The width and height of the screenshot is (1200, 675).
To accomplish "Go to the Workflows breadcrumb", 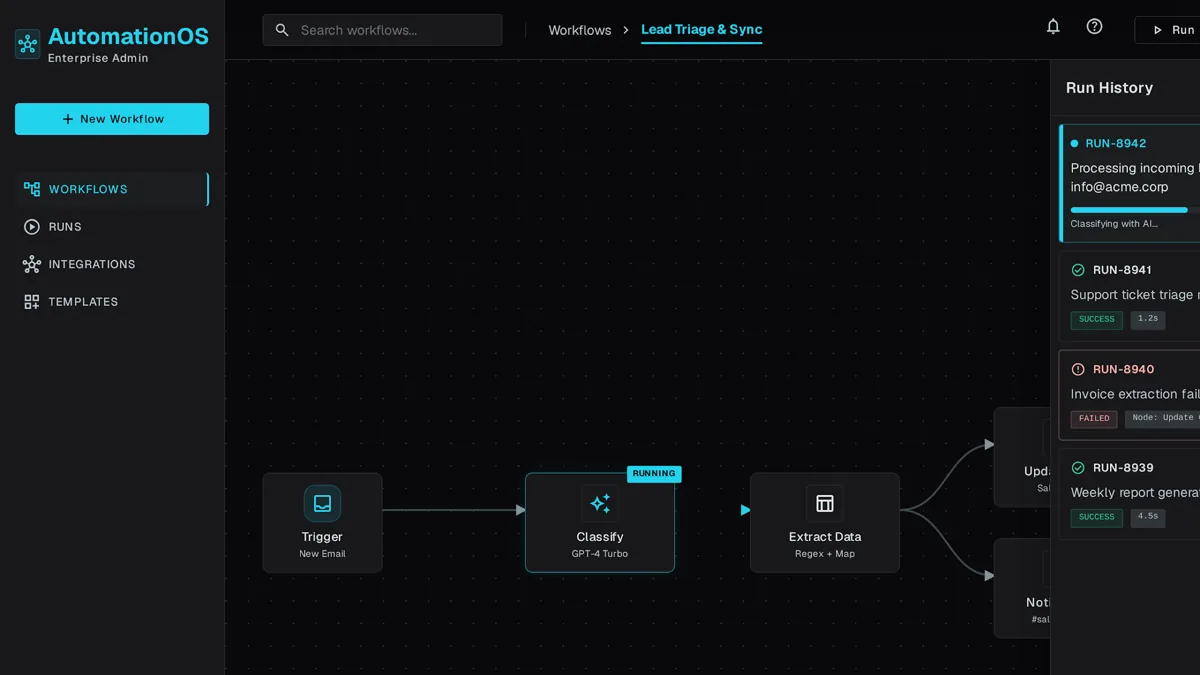I will pyautogui.click(x=580, y=30).
